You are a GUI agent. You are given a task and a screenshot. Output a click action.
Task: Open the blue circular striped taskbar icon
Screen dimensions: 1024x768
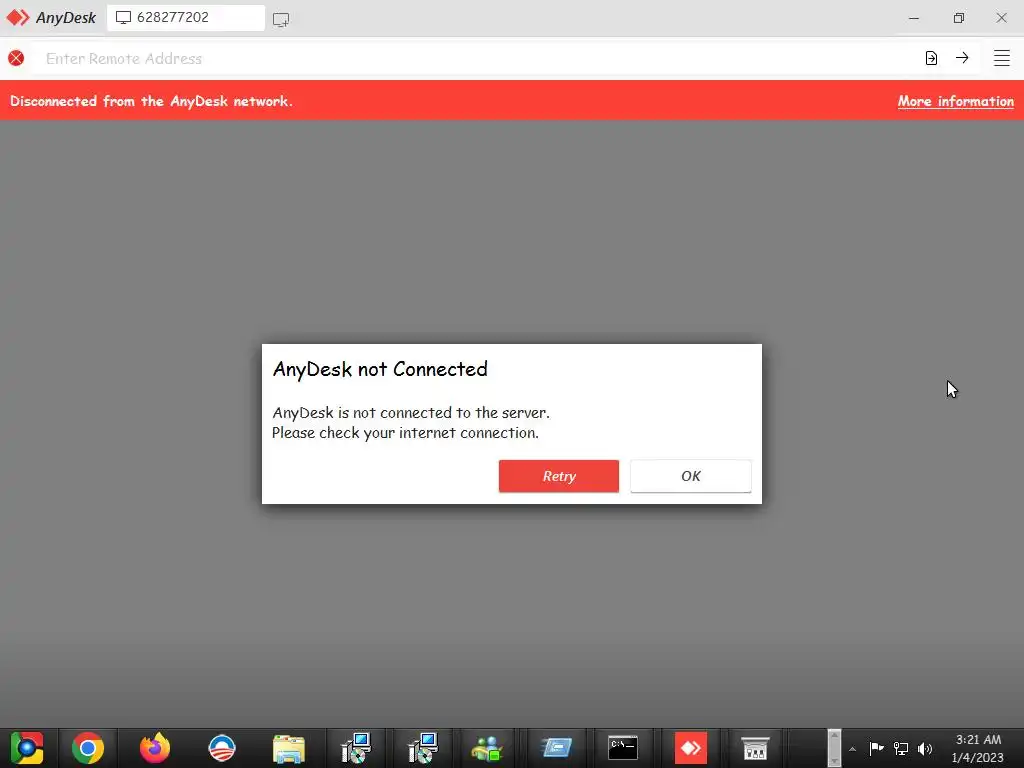[x=222, y=748]
